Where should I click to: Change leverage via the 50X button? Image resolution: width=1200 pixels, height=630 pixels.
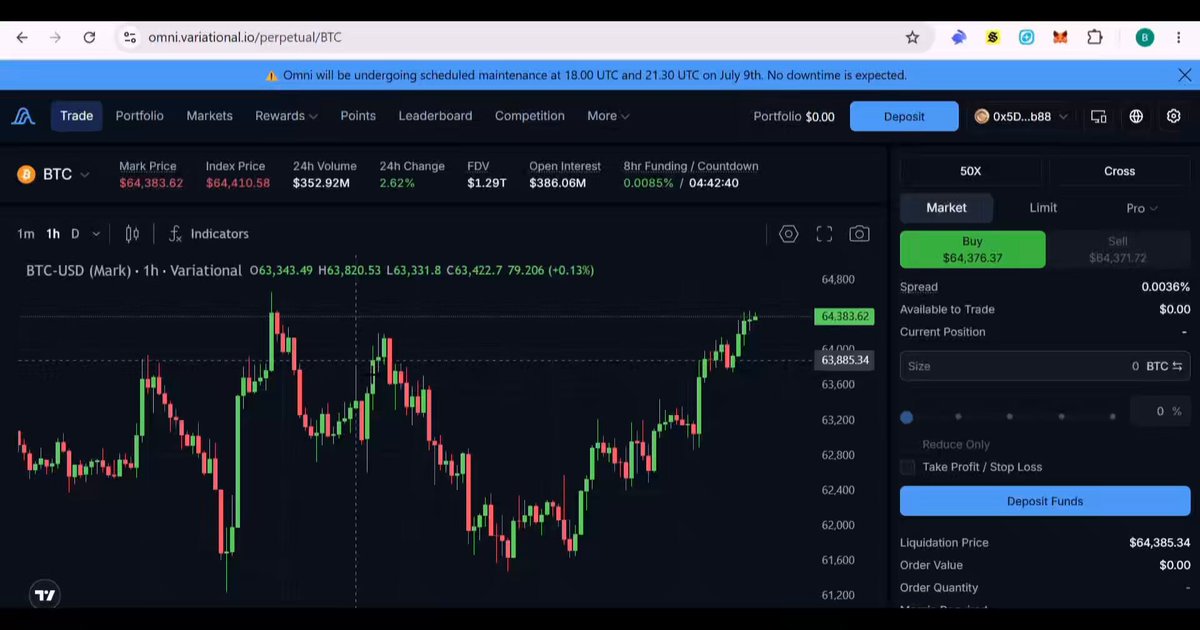pyautogui.click(x=970, y=171)
